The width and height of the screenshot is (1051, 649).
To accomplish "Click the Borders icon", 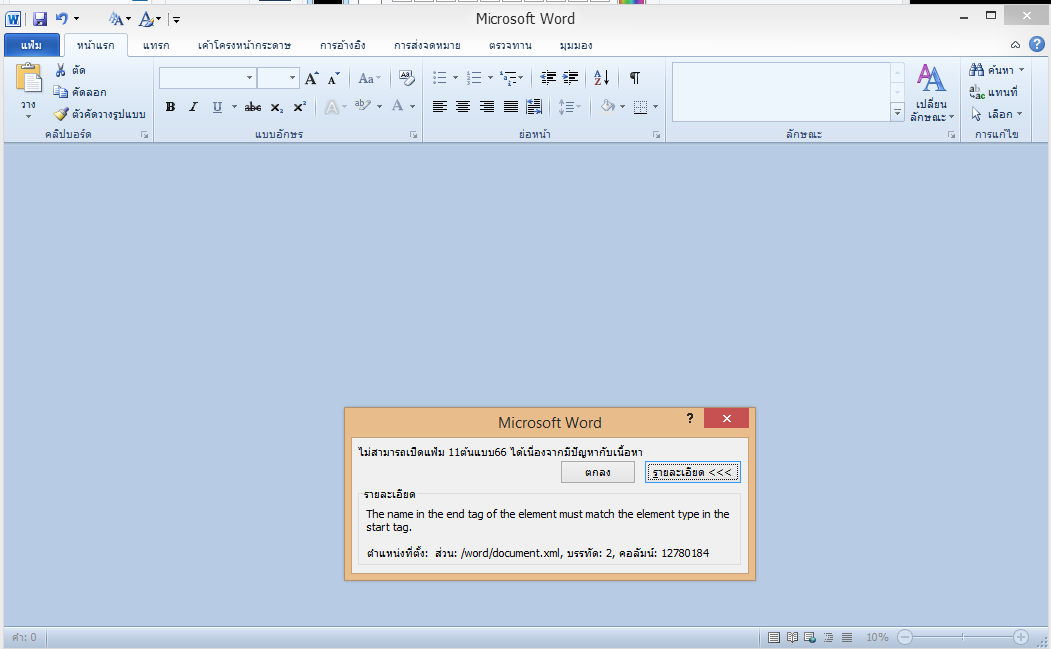I will tap(640, 107).
